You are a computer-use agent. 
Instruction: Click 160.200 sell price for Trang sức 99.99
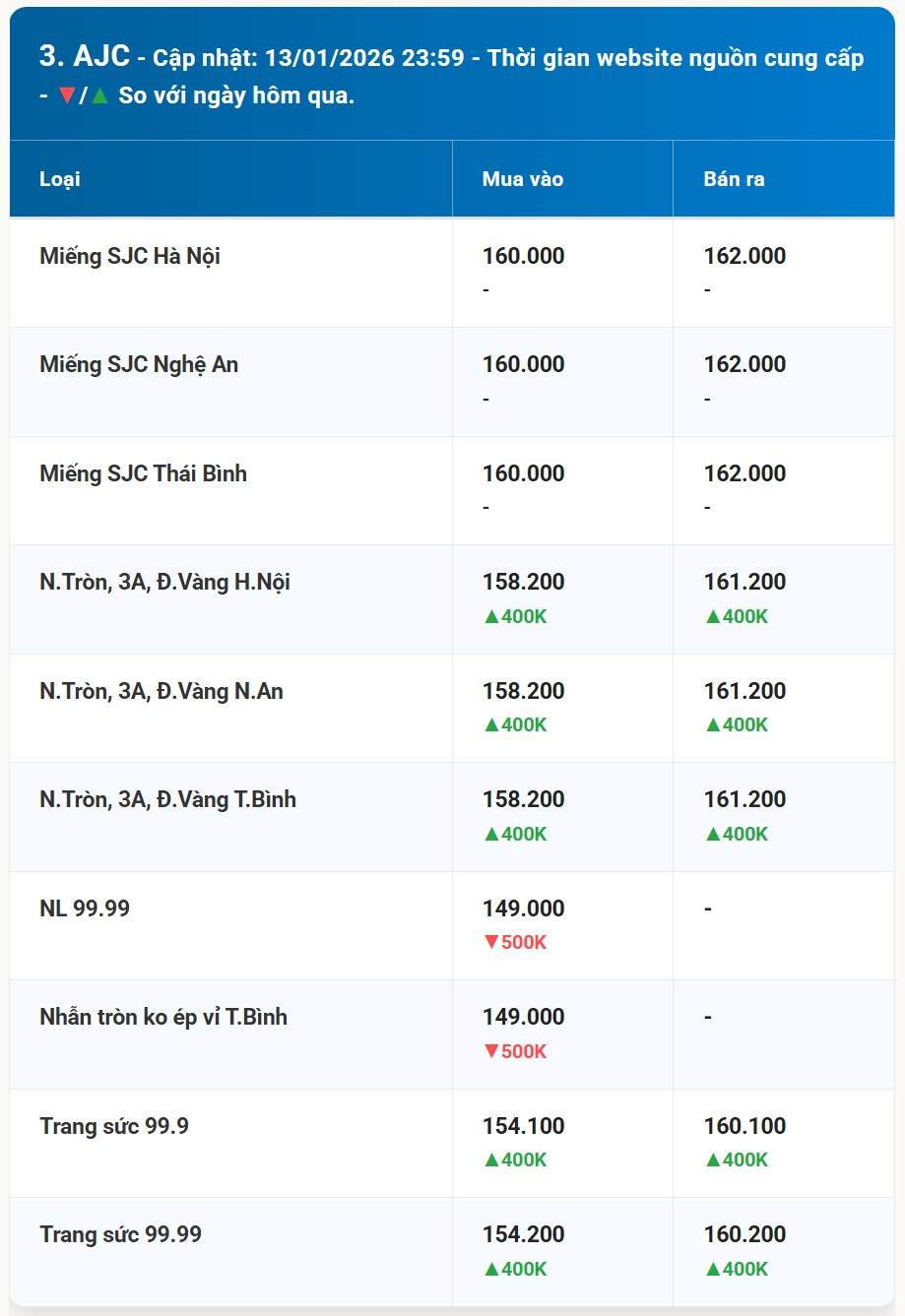(x=745, y=1234)
